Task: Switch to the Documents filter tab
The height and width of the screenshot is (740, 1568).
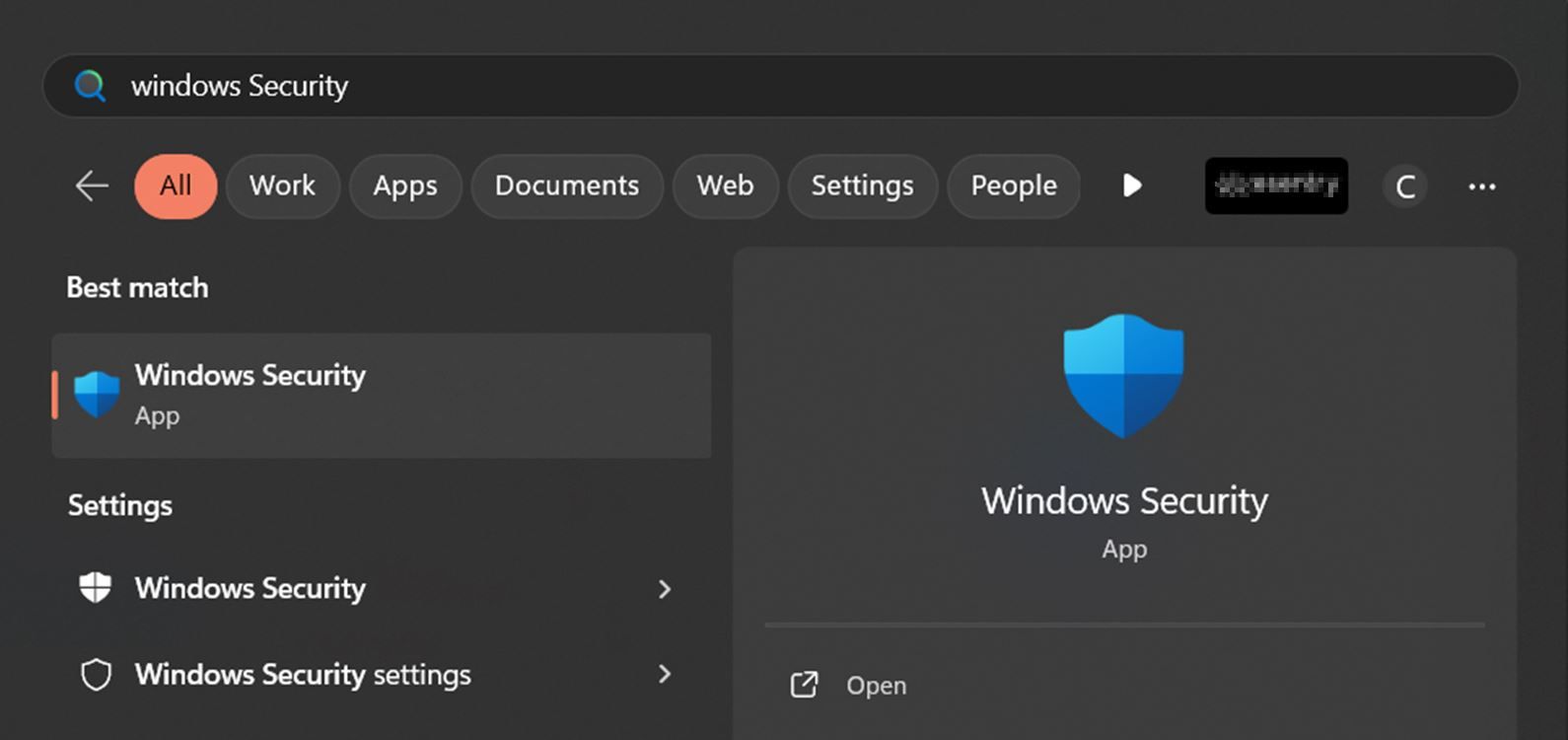Action: pos(566,185)
